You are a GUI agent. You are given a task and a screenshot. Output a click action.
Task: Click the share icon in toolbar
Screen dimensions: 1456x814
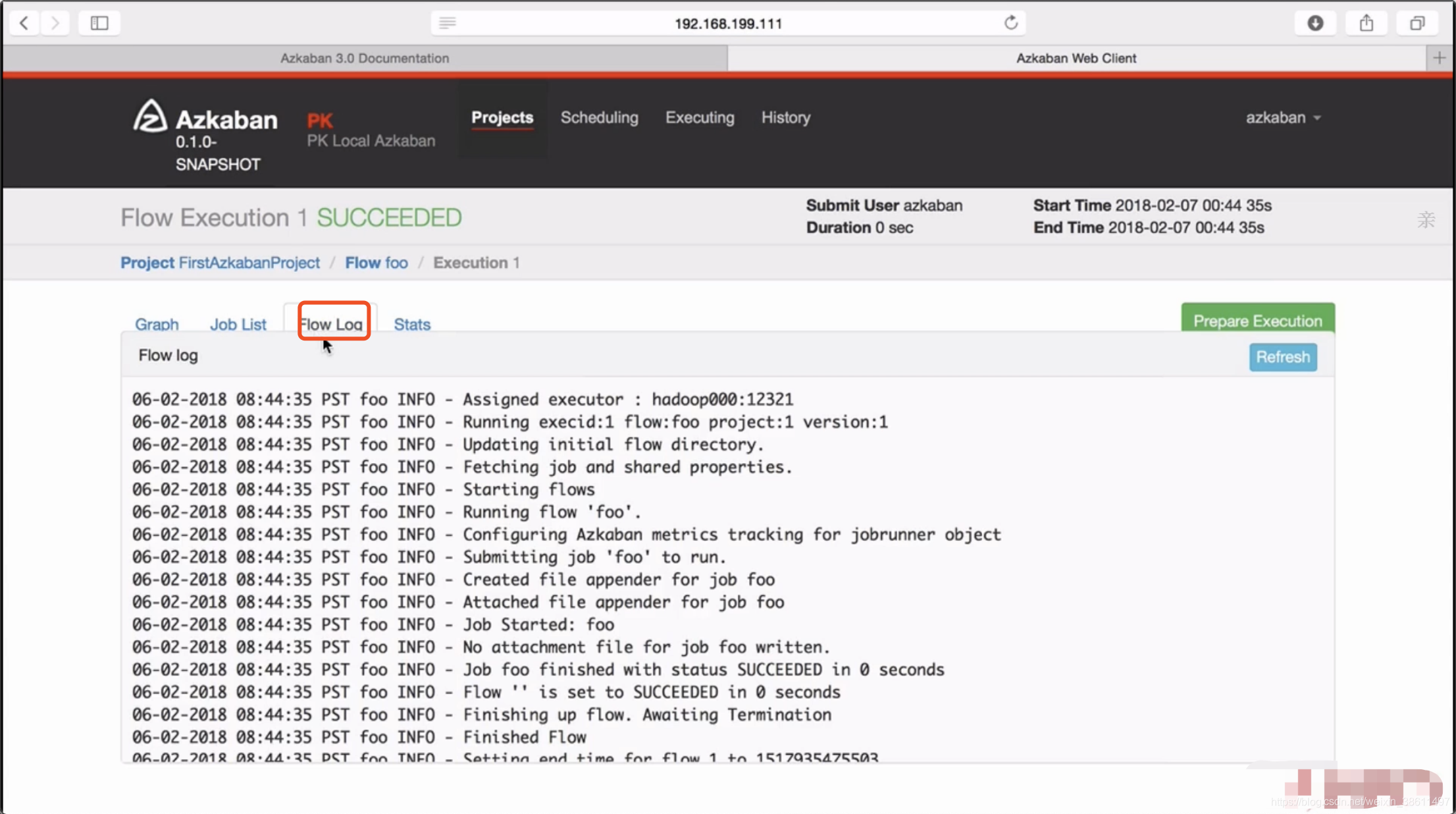point(1366,23)
